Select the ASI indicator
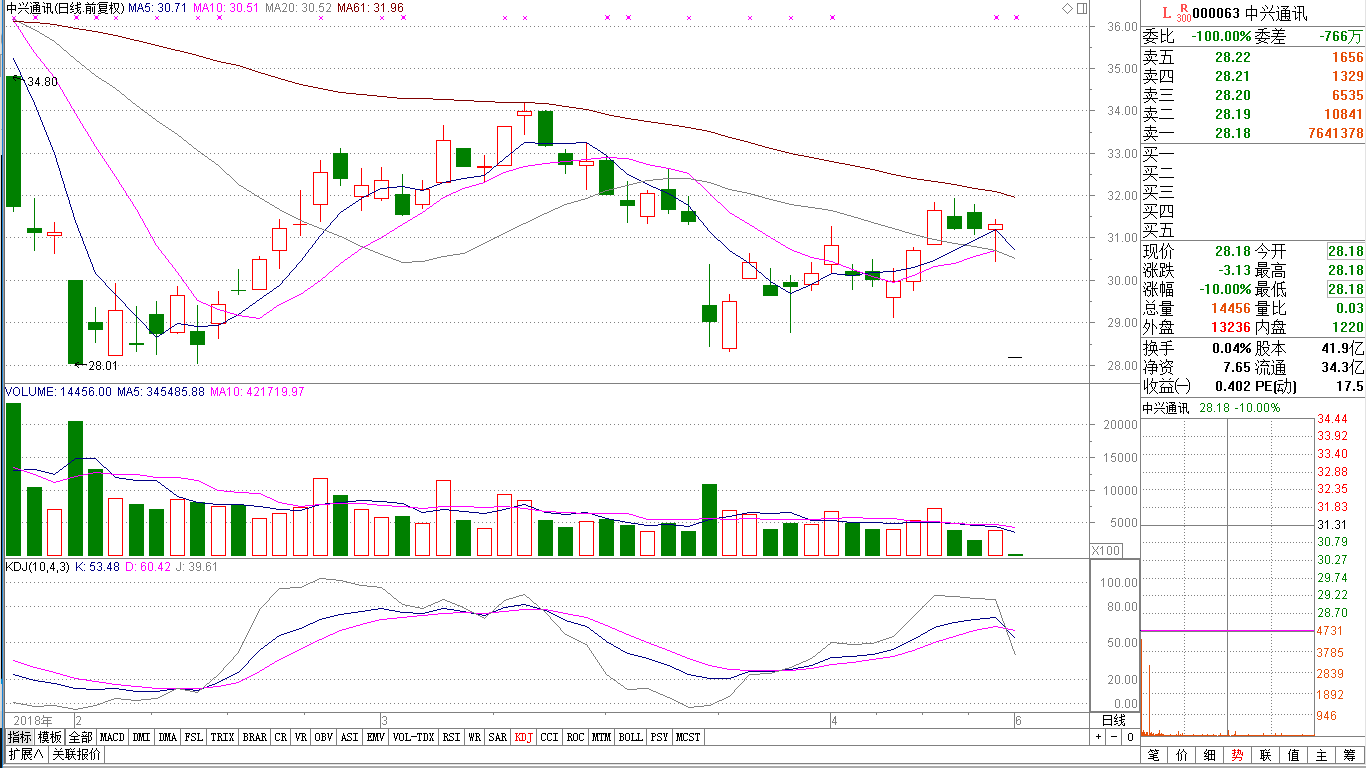Viewport: 1366px width, 768px height. [x=349, y=737]
